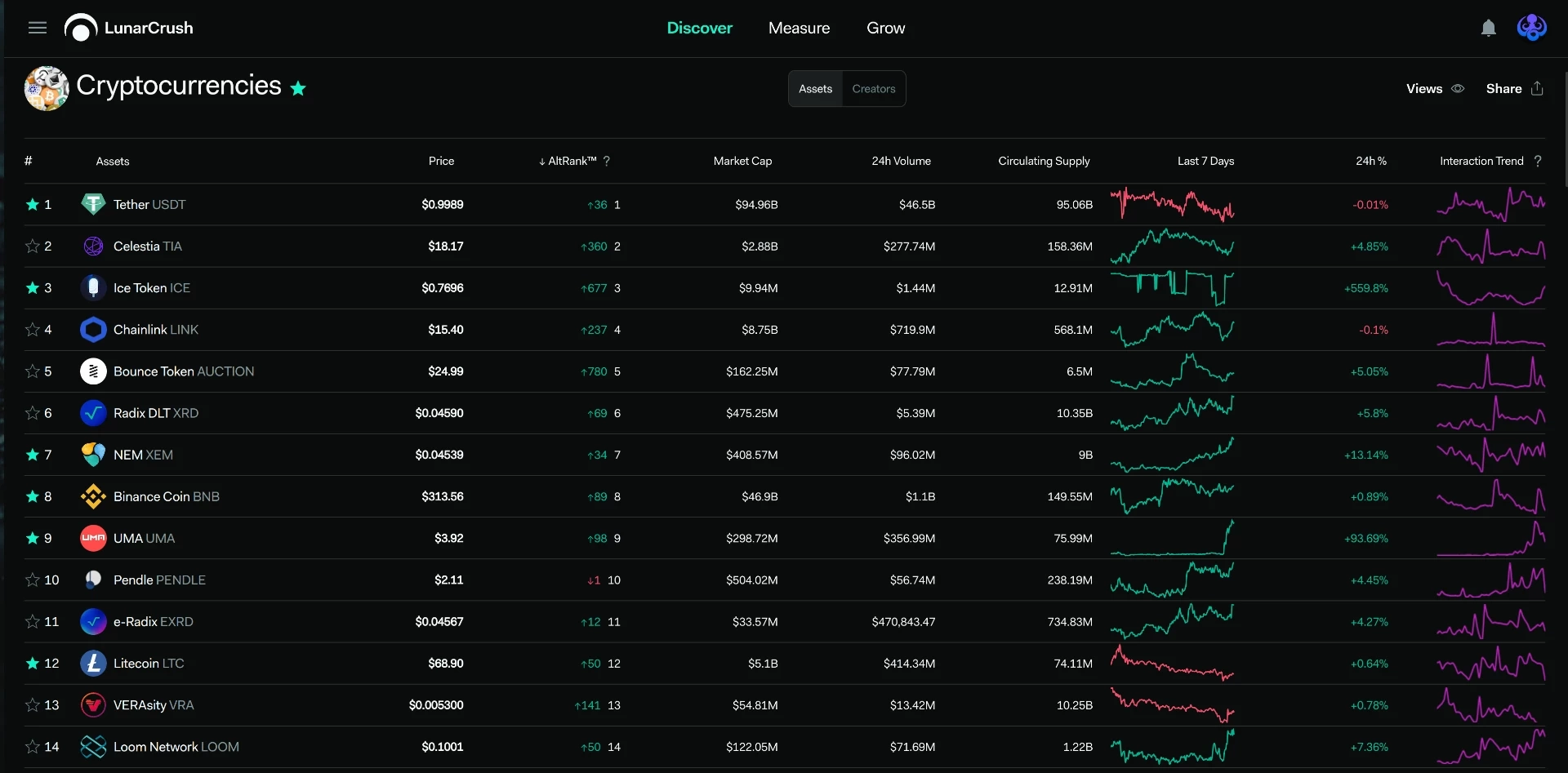
Task: Sort by the AltRank column arrow
Action: [541, 162]
